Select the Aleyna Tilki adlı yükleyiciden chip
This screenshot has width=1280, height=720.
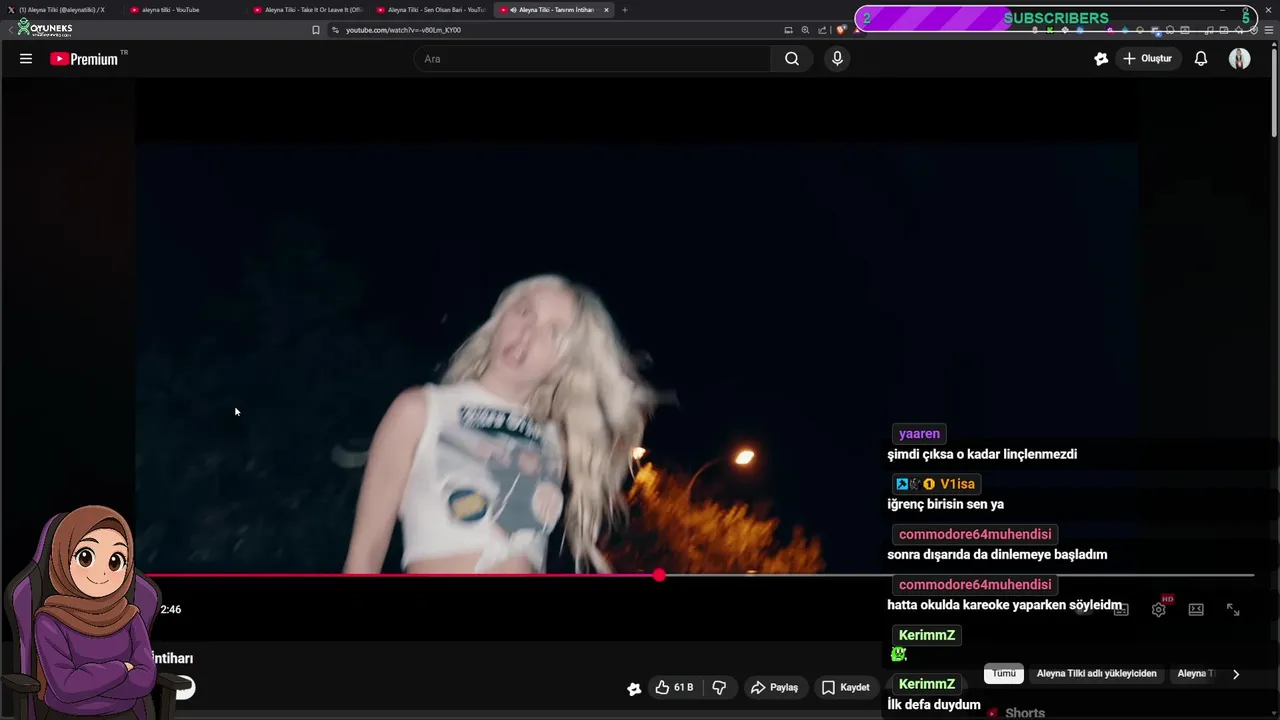1096,674
